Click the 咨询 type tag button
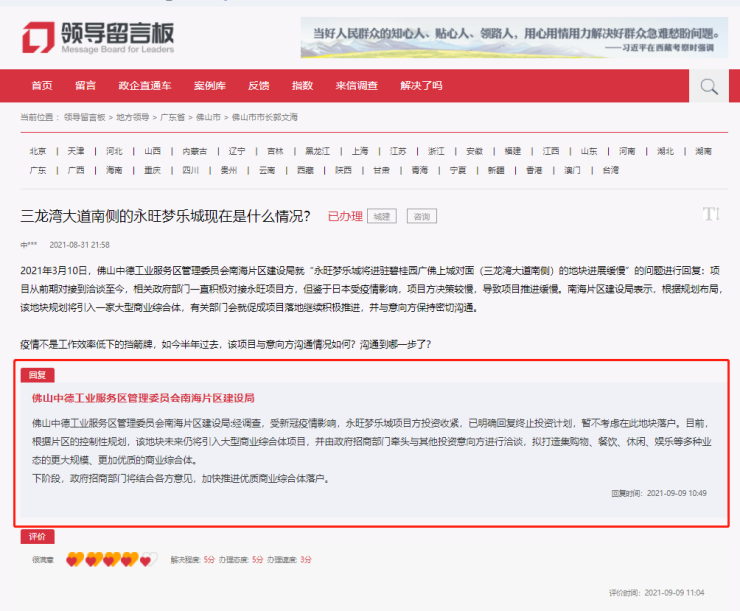The height and width of the screenshot is (611, 740). [421, 216]
